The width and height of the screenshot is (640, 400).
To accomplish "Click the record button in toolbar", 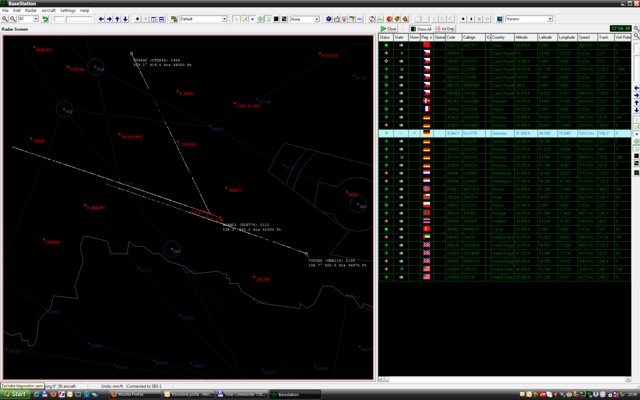I will coord(462,19).
